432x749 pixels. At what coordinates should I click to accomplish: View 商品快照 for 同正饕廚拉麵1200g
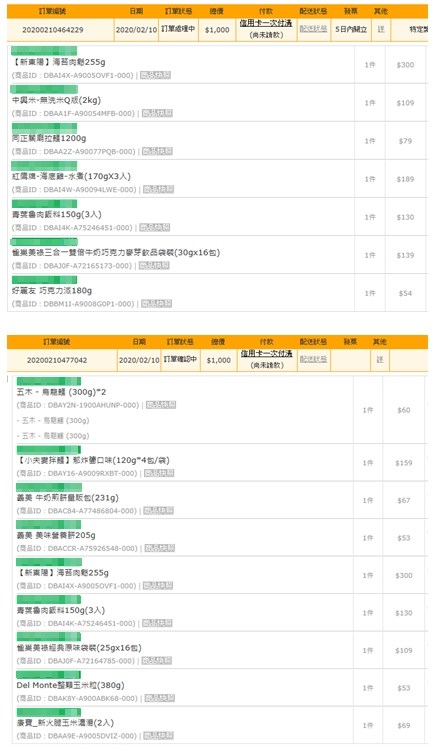(158, 151)
